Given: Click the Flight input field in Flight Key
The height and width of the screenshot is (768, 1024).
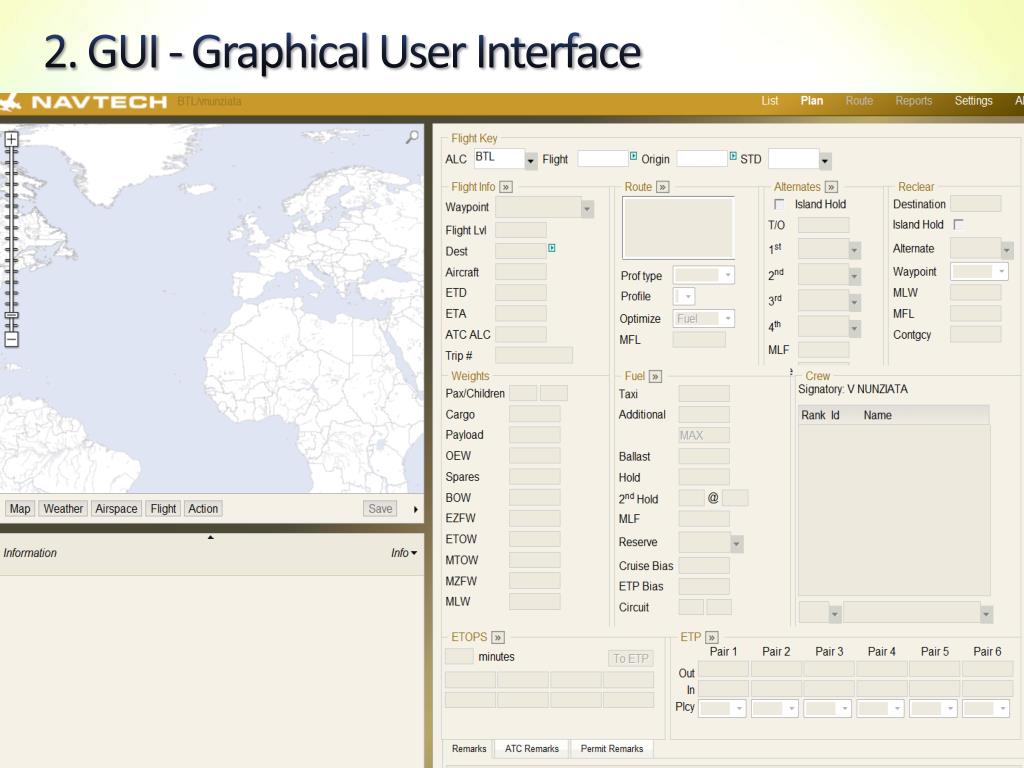Looking at the screenshot, I should [x=603, y=159].
